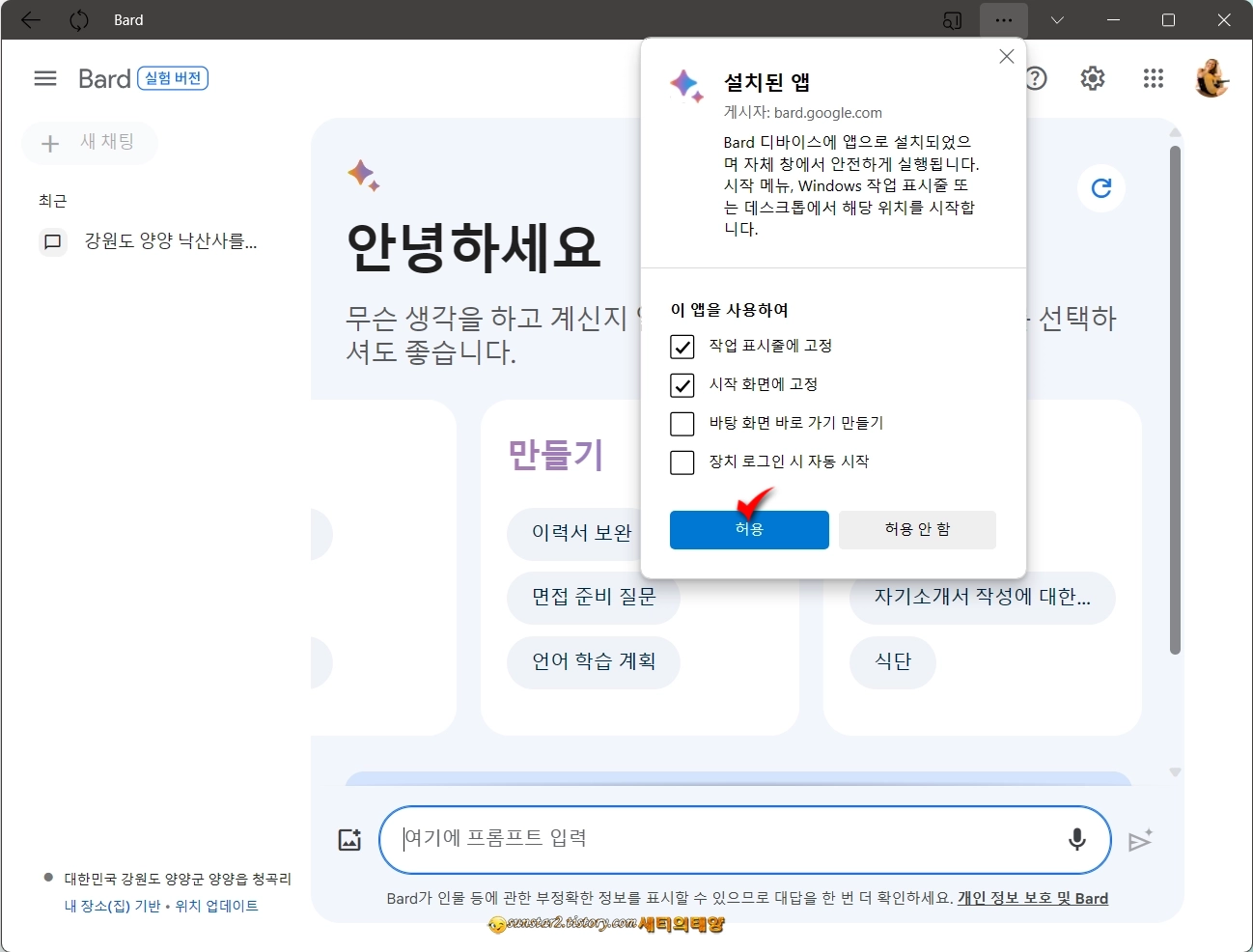Toggle 작업 표시줄에 고정 checkbox

682,347
